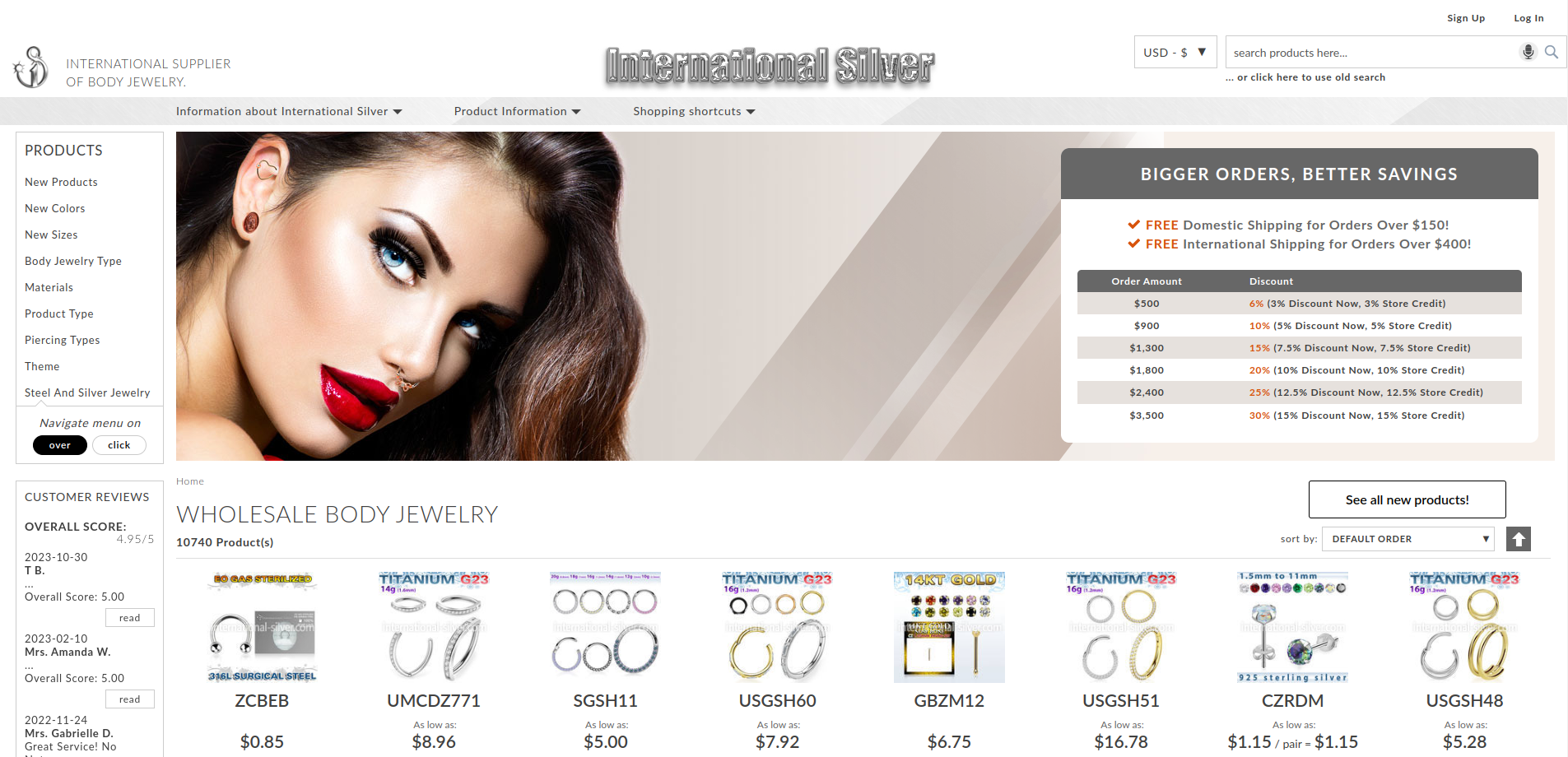Open the USGSH51 product thumbnail
The height and width of the screenshot is (757, 1568).
(x=1121, y=627)
